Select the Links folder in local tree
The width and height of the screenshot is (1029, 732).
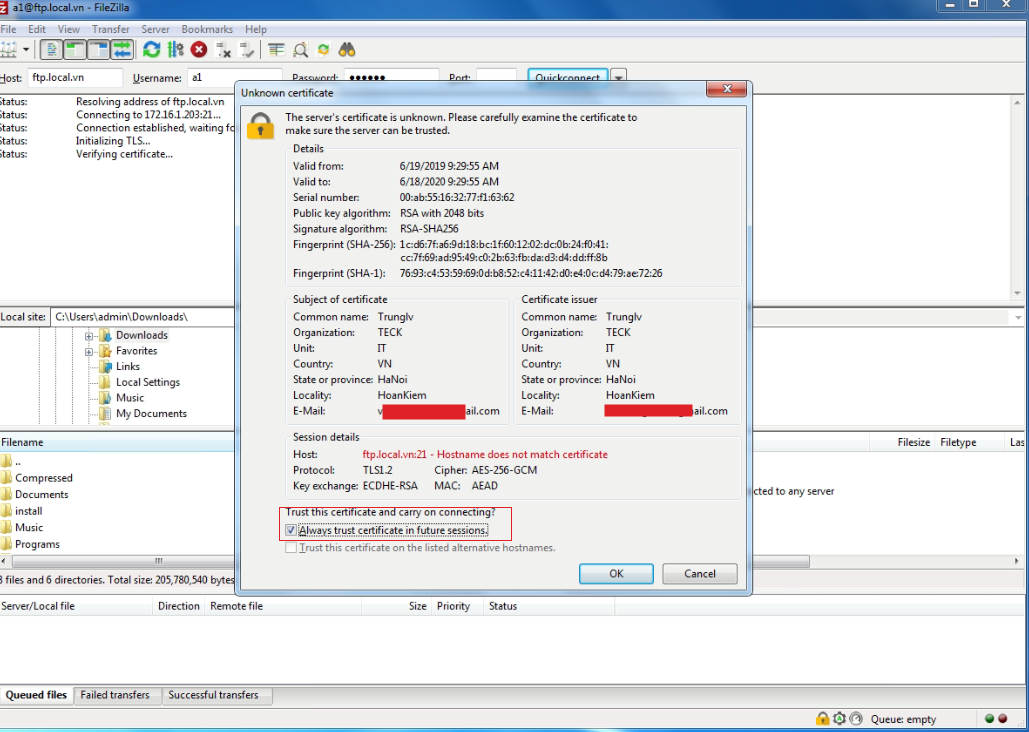tap(127, 366)
